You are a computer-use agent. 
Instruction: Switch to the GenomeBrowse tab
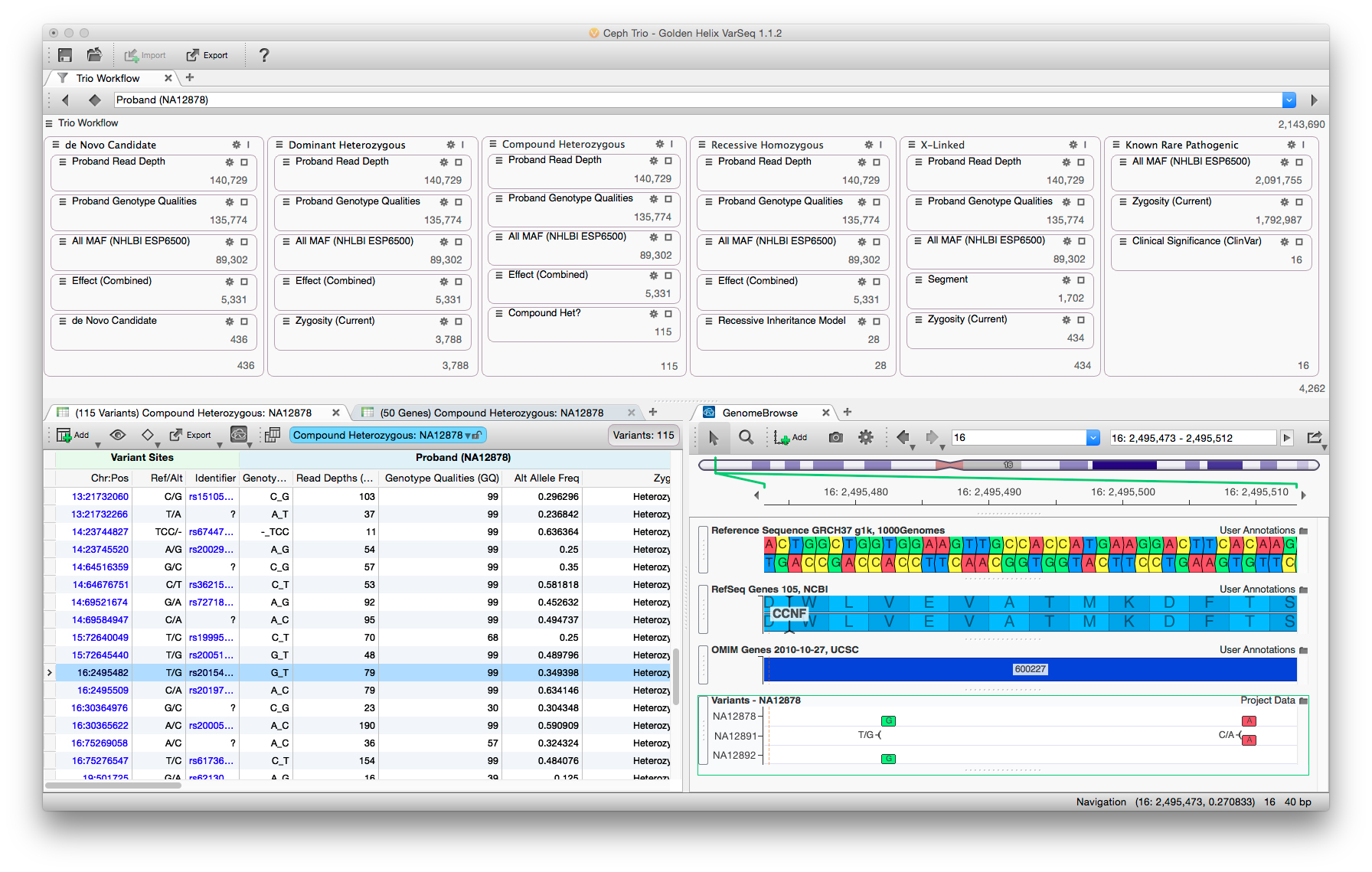click(x=759, y=413)
